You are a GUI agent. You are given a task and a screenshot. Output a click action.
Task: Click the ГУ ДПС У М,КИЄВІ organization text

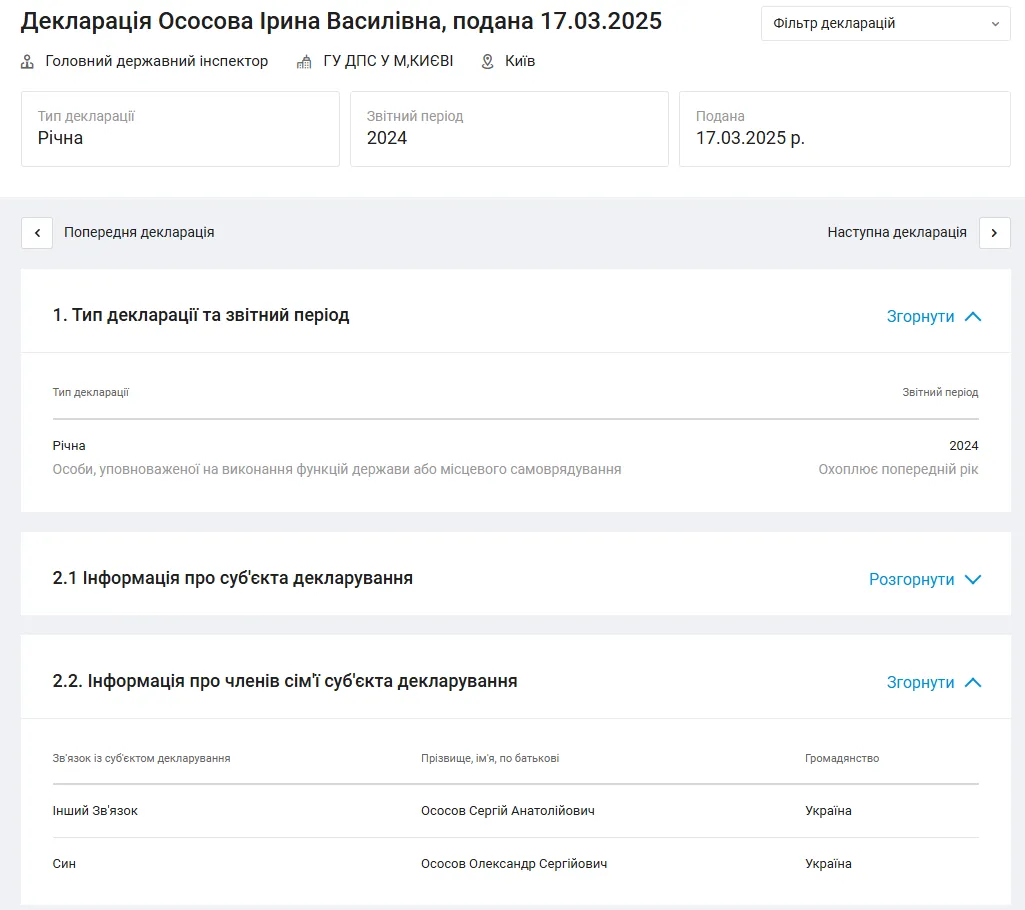pos(388,61)
